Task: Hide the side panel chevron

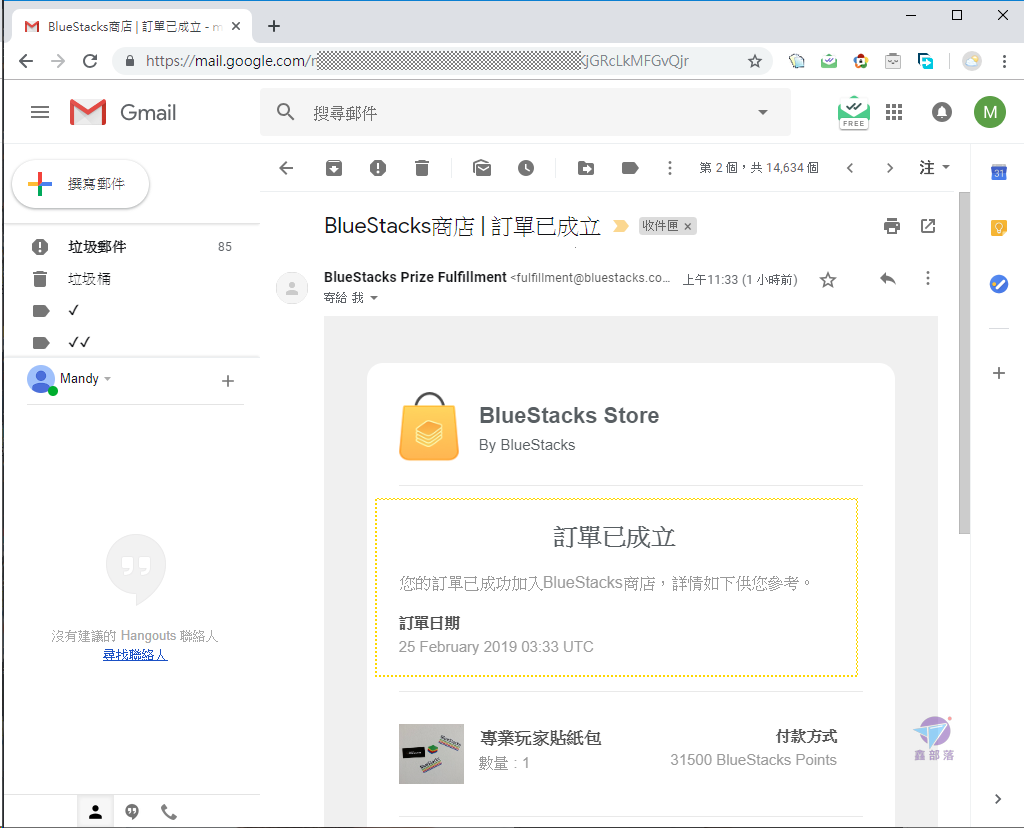Action: pos(997,799)
